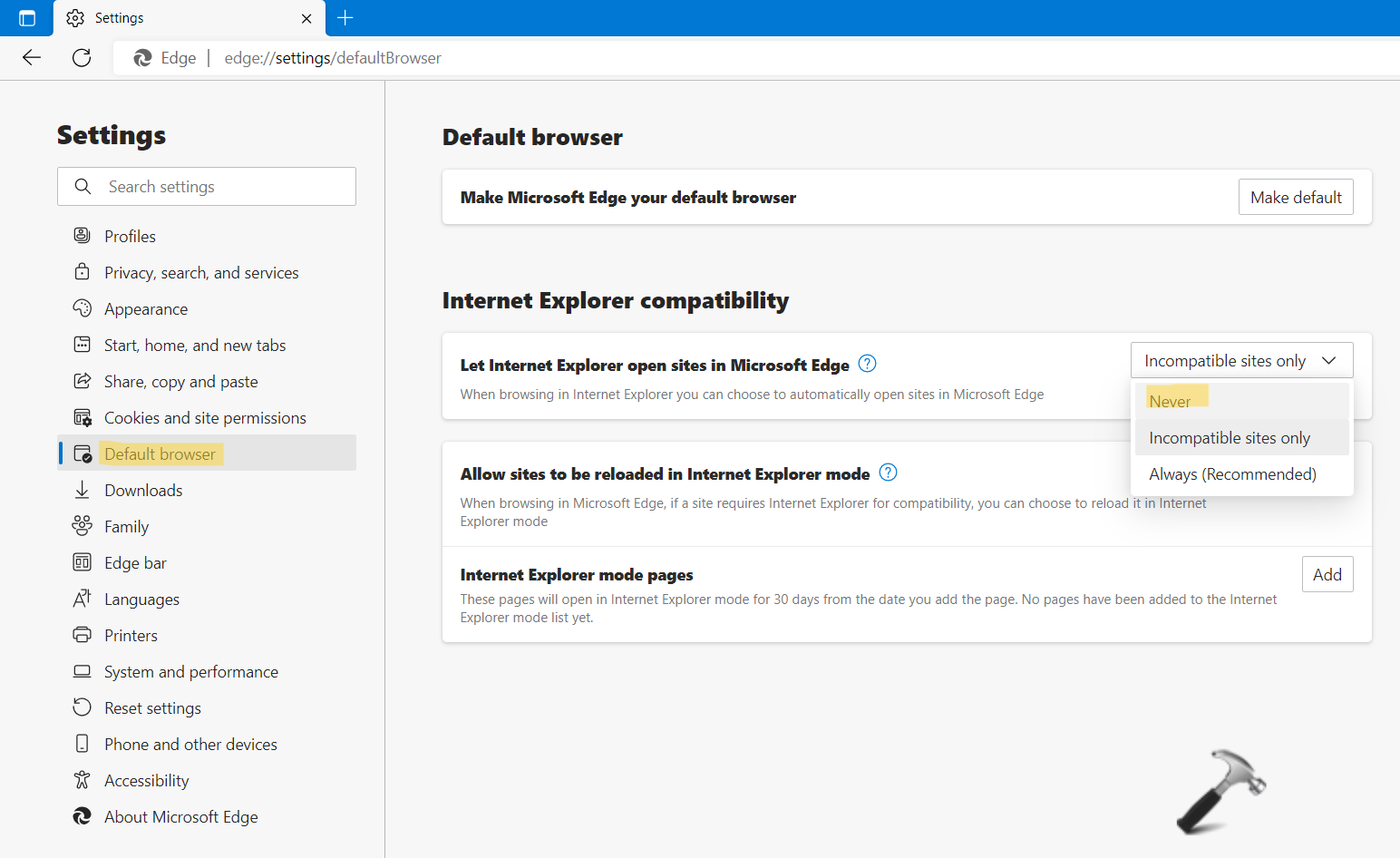Click the Edge logo in the address bar
Screen dimensions: 1400x858
(x=142, y=57)
